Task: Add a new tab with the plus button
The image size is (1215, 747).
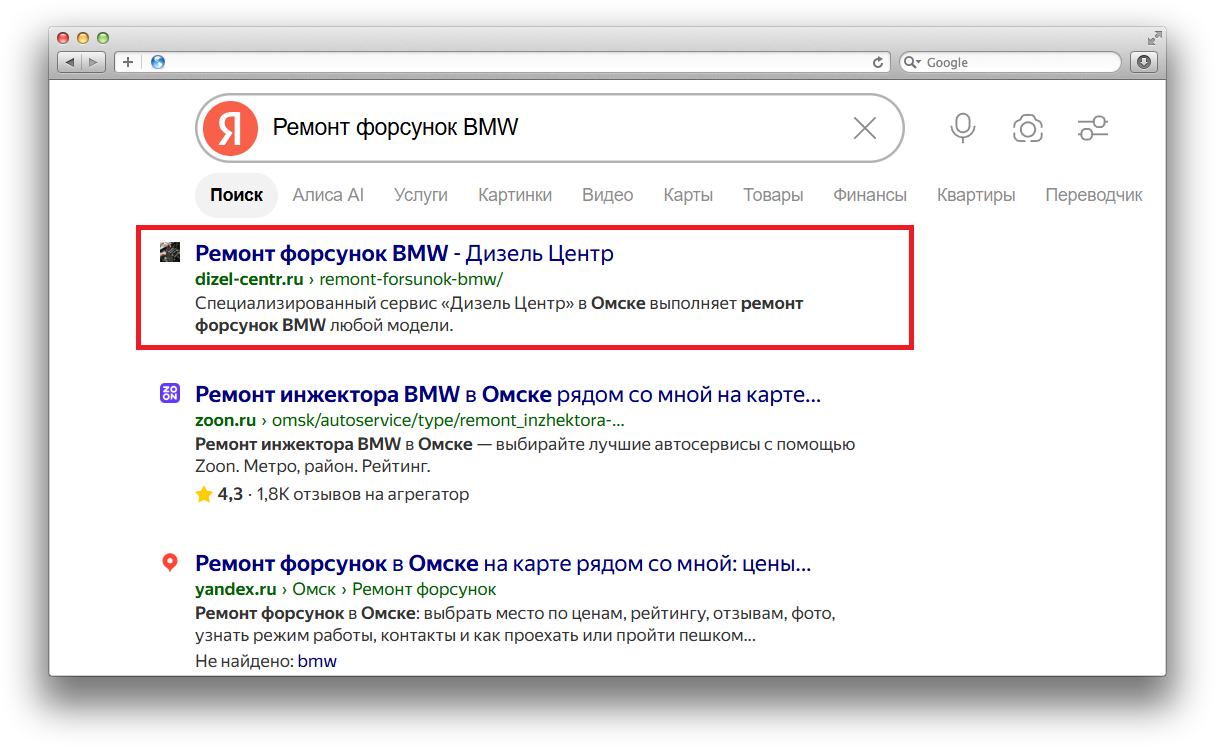Action: [127, 62]
